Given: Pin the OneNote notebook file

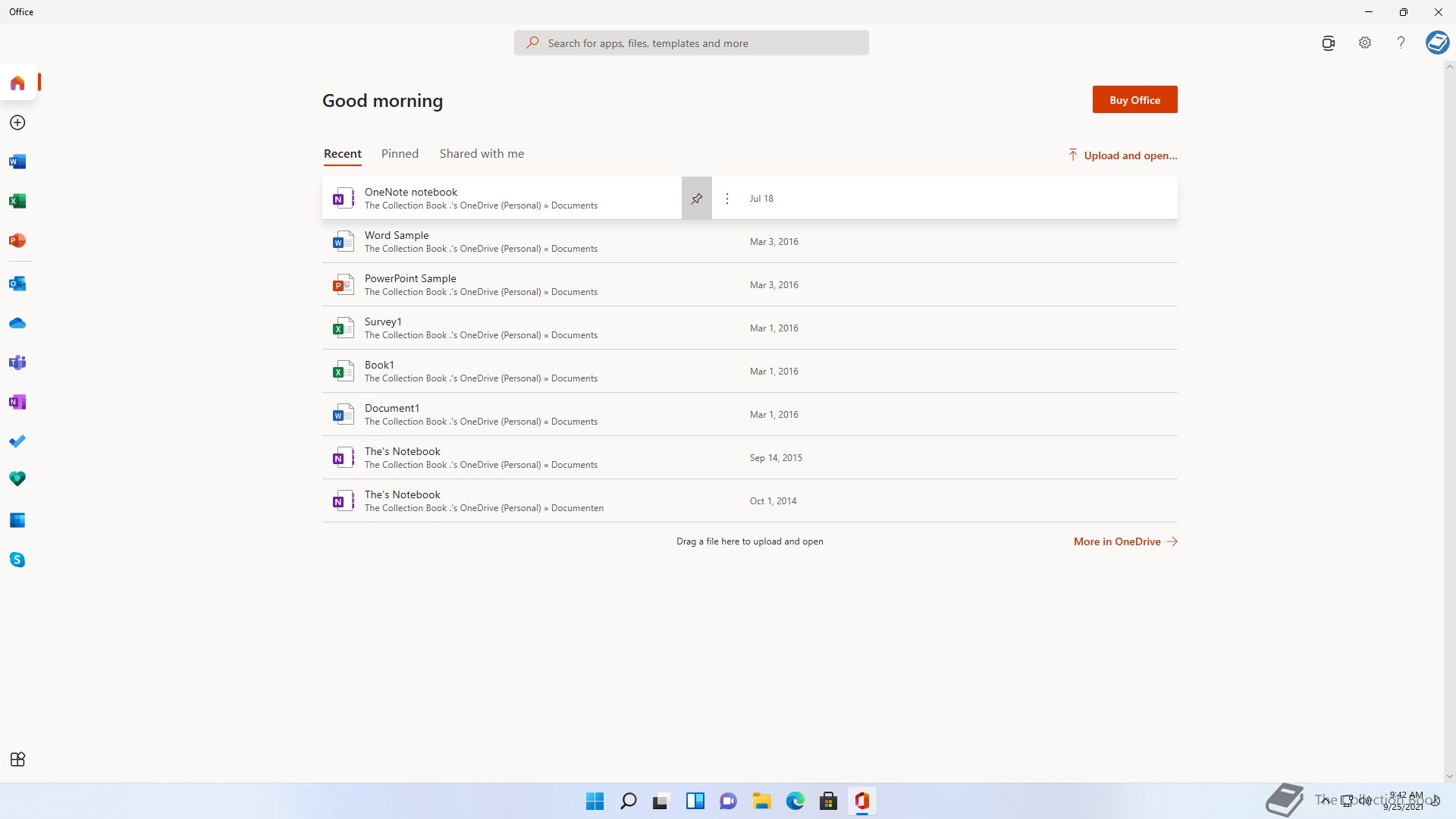Looking at the screenshot, I should [696, 198].
